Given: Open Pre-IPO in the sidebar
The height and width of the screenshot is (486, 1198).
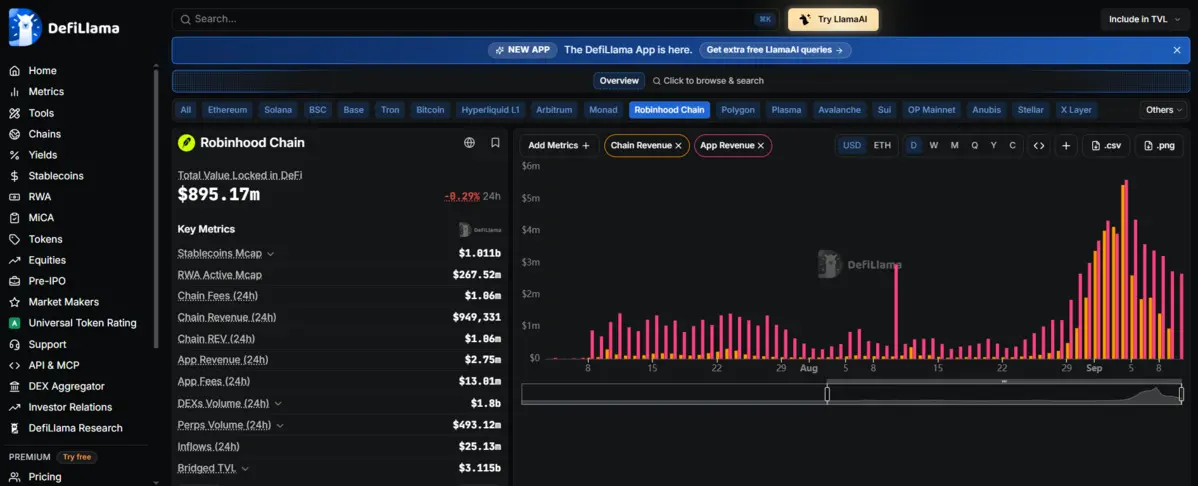Looking at the screenshot, I should point(47,281).
